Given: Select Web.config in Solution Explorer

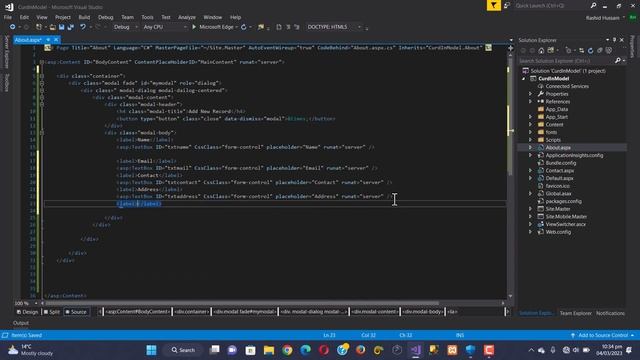Looking at the screenshot, I should 558,232.
